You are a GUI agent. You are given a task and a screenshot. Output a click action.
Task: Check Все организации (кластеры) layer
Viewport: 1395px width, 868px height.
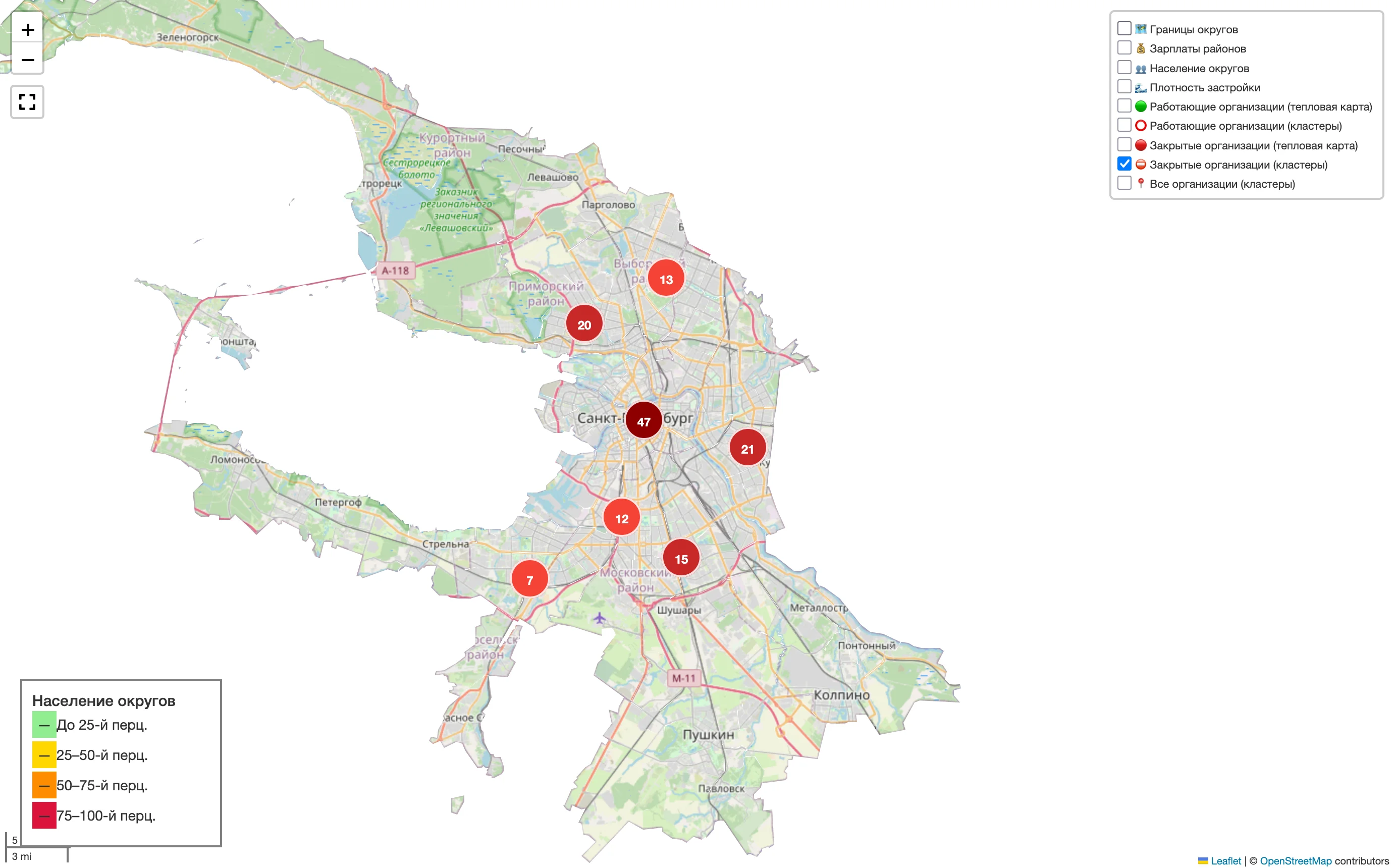[x=1124, y=183]
